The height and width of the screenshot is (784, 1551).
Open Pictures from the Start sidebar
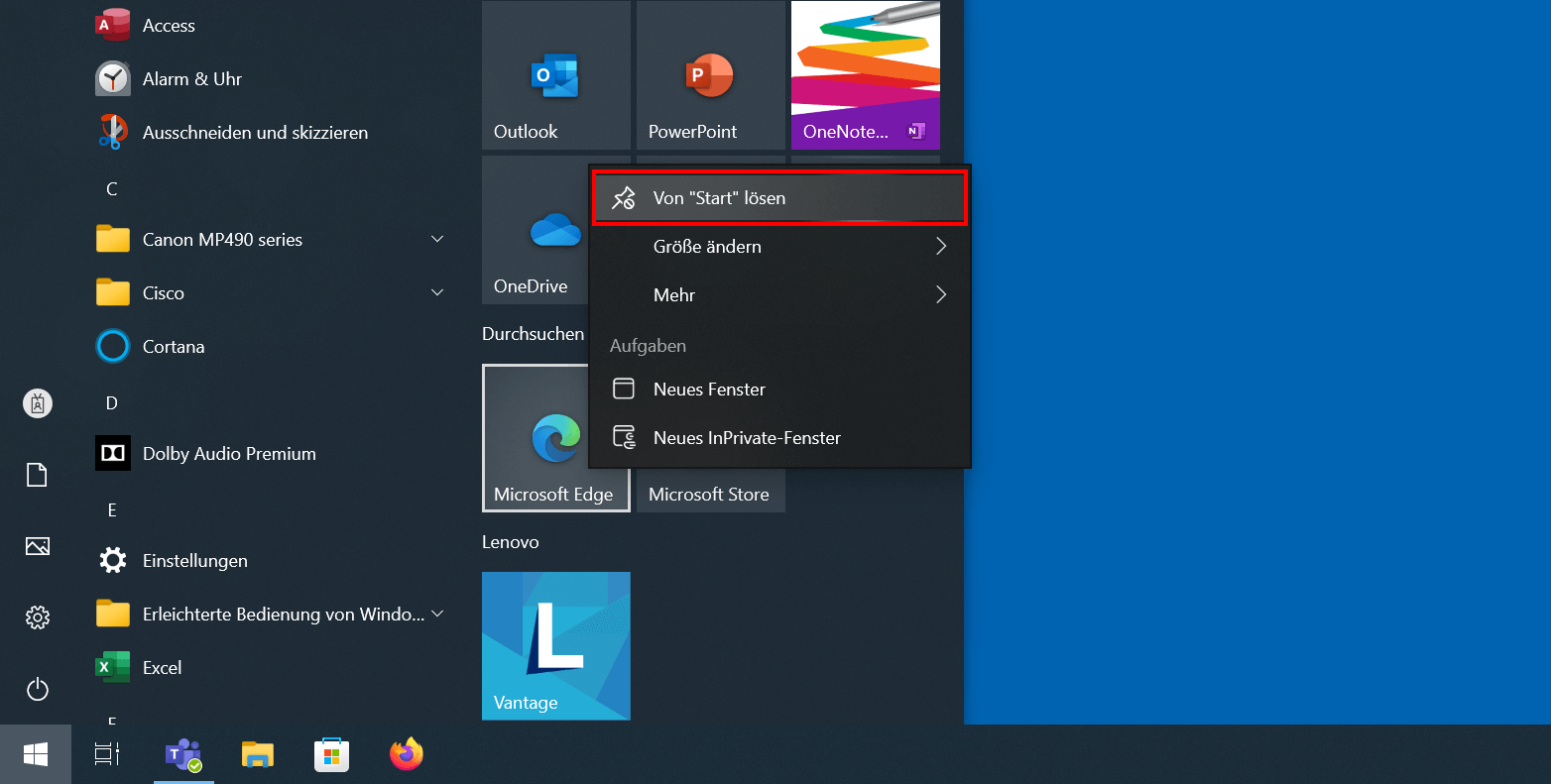click(x=37, y=546)
